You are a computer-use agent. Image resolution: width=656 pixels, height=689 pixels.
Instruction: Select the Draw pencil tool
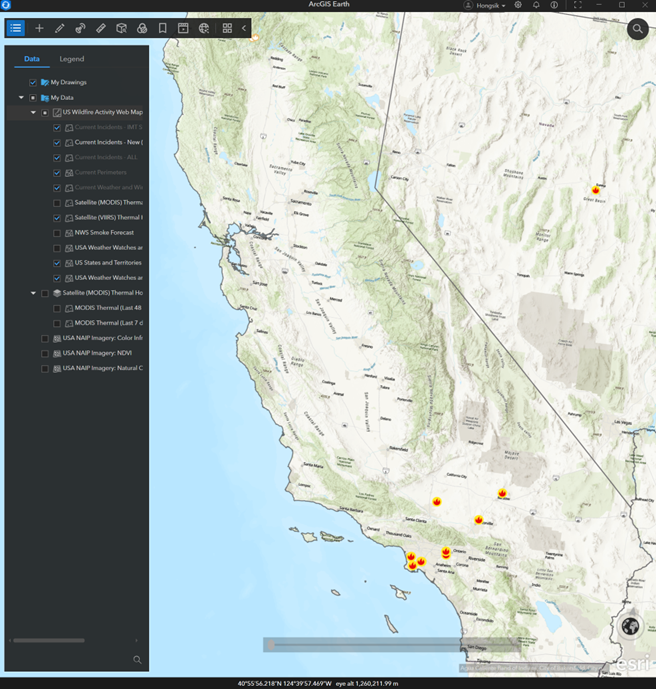coord(59,28)
